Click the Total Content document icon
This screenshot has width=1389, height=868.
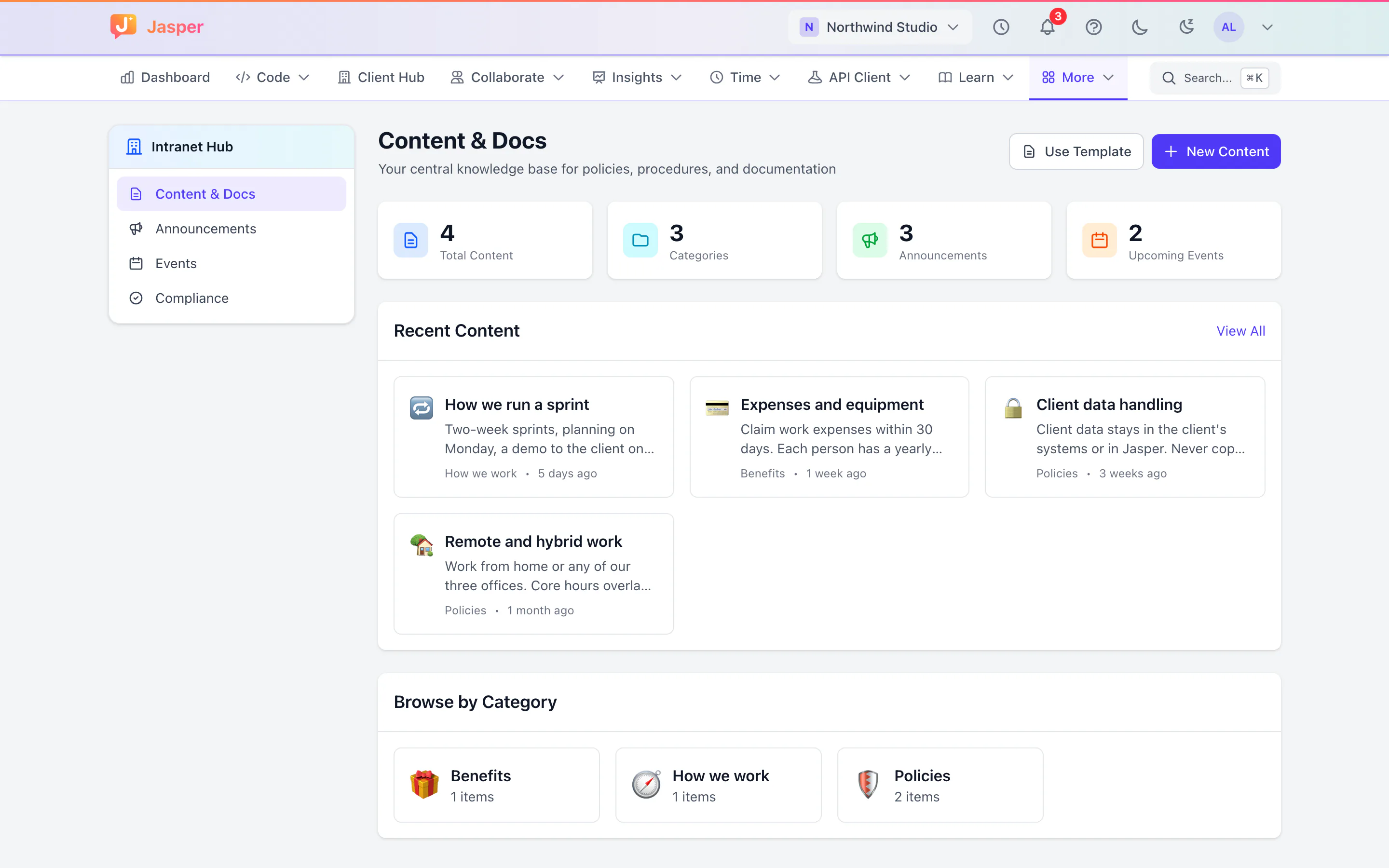(x=411, y=240)
